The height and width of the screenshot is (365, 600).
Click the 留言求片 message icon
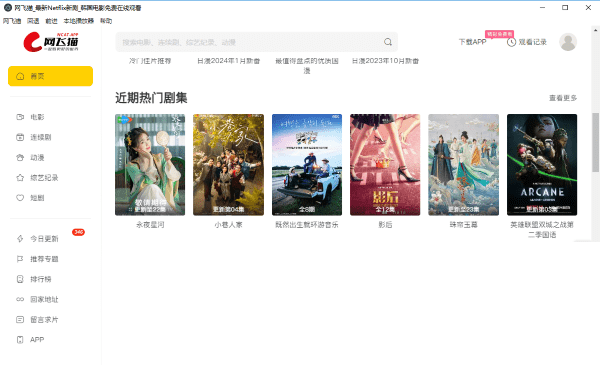click(x=20, y=319)
